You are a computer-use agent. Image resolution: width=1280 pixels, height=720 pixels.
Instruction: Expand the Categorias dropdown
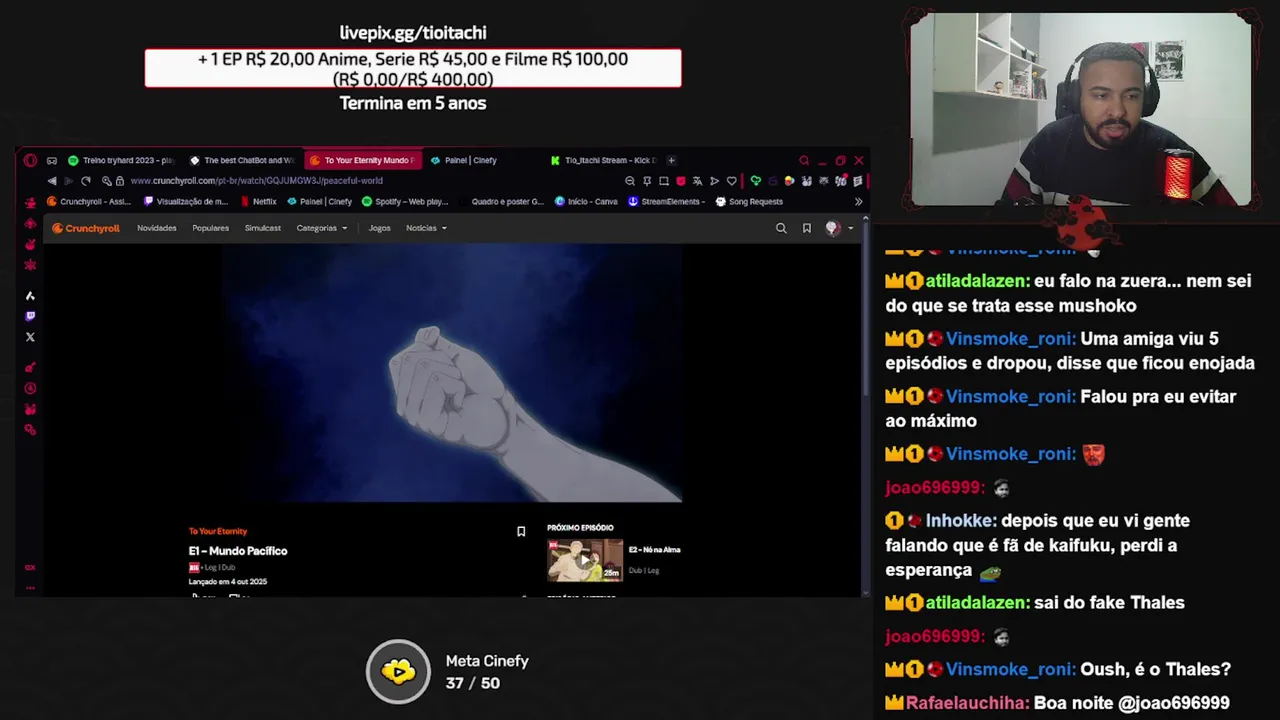[x=322, y=228]
